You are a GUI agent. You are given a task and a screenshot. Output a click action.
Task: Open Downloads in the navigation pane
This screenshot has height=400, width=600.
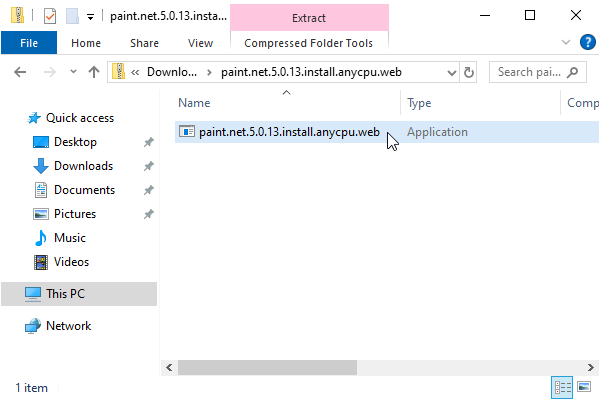(x=83, y=166)
